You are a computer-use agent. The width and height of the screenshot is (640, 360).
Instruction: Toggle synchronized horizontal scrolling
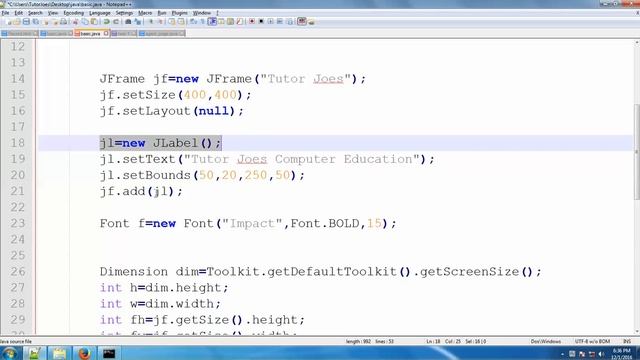[181, 22]
